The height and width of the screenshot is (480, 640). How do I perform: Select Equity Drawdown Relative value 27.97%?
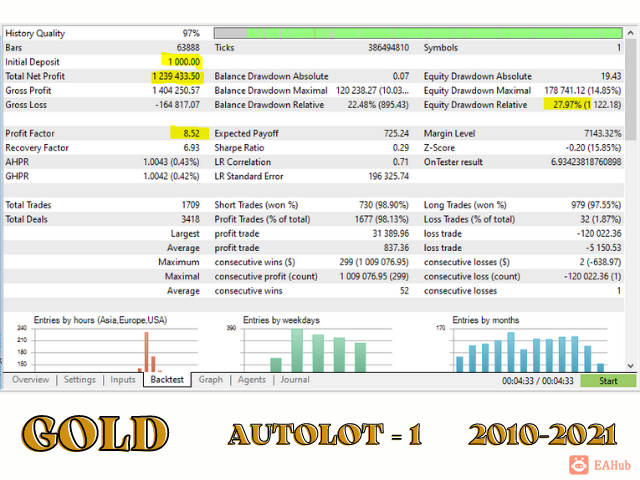pyautogui.click(x=567, y=105)
